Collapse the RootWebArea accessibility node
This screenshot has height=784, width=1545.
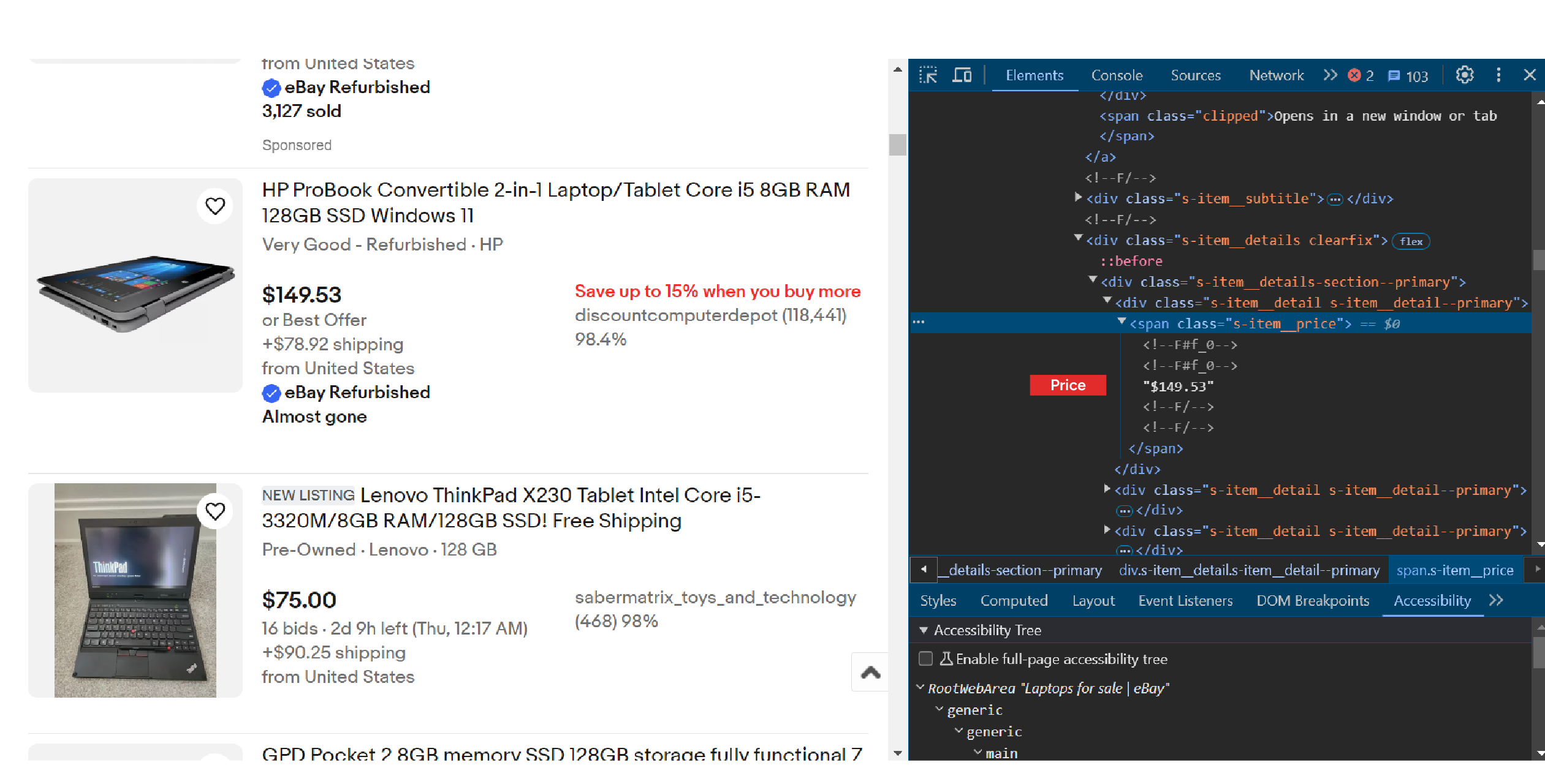pos(920,688)
